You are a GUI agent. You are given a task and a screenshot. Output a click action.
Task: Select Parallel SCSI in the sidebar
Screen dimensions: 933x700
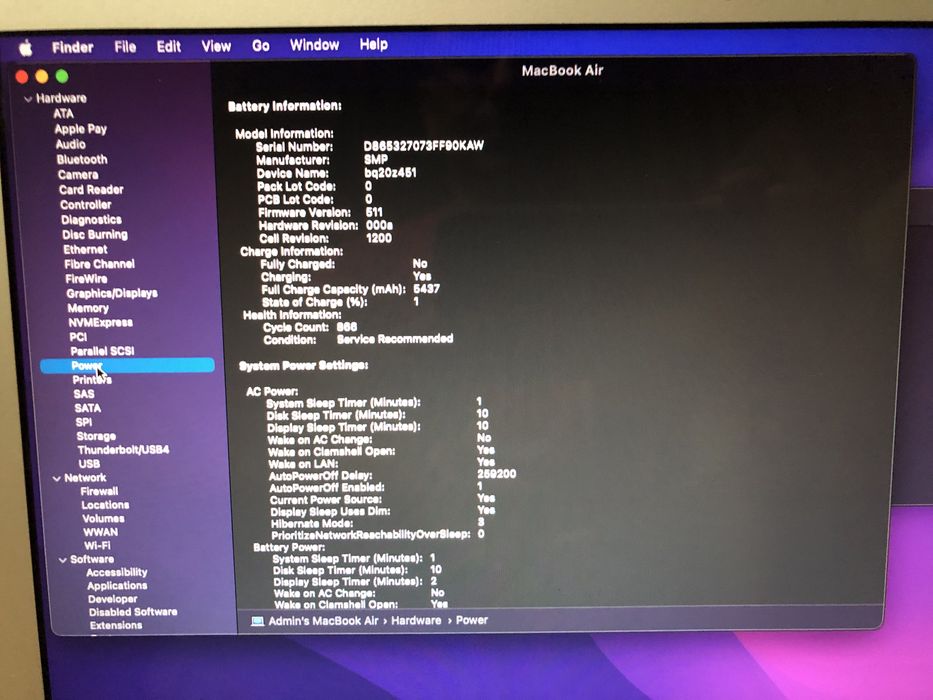102,351
